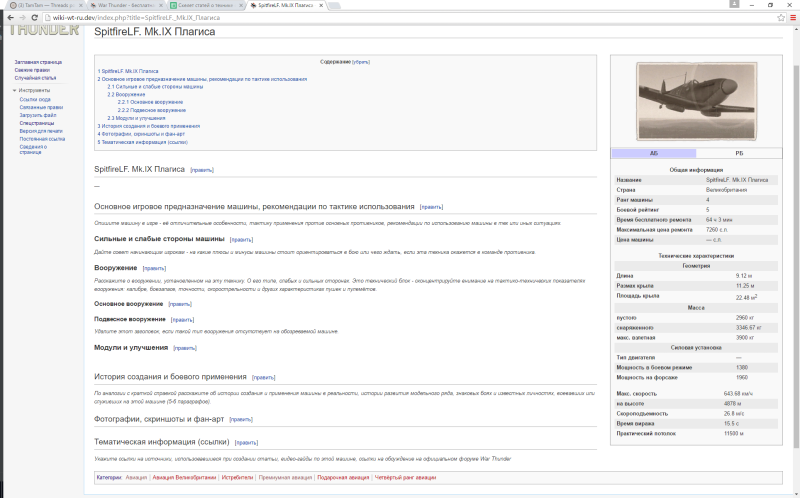Image resolution: width=800 pixels, height=498 pixels.
Task: Open a new browser tab
Action: (x=334, y=5)
